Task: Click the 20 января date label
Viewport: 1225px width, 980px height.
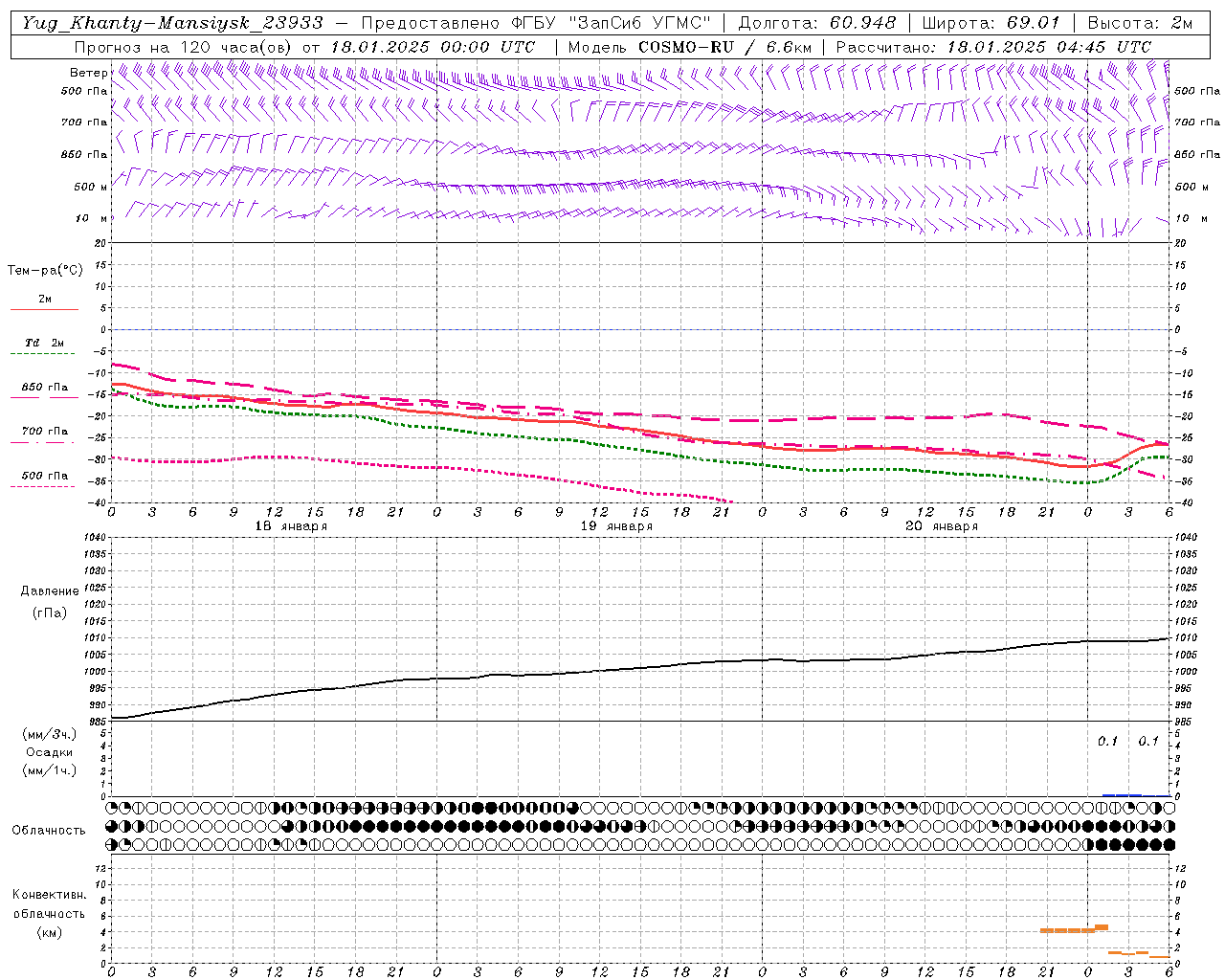Action: coord(942,526)
